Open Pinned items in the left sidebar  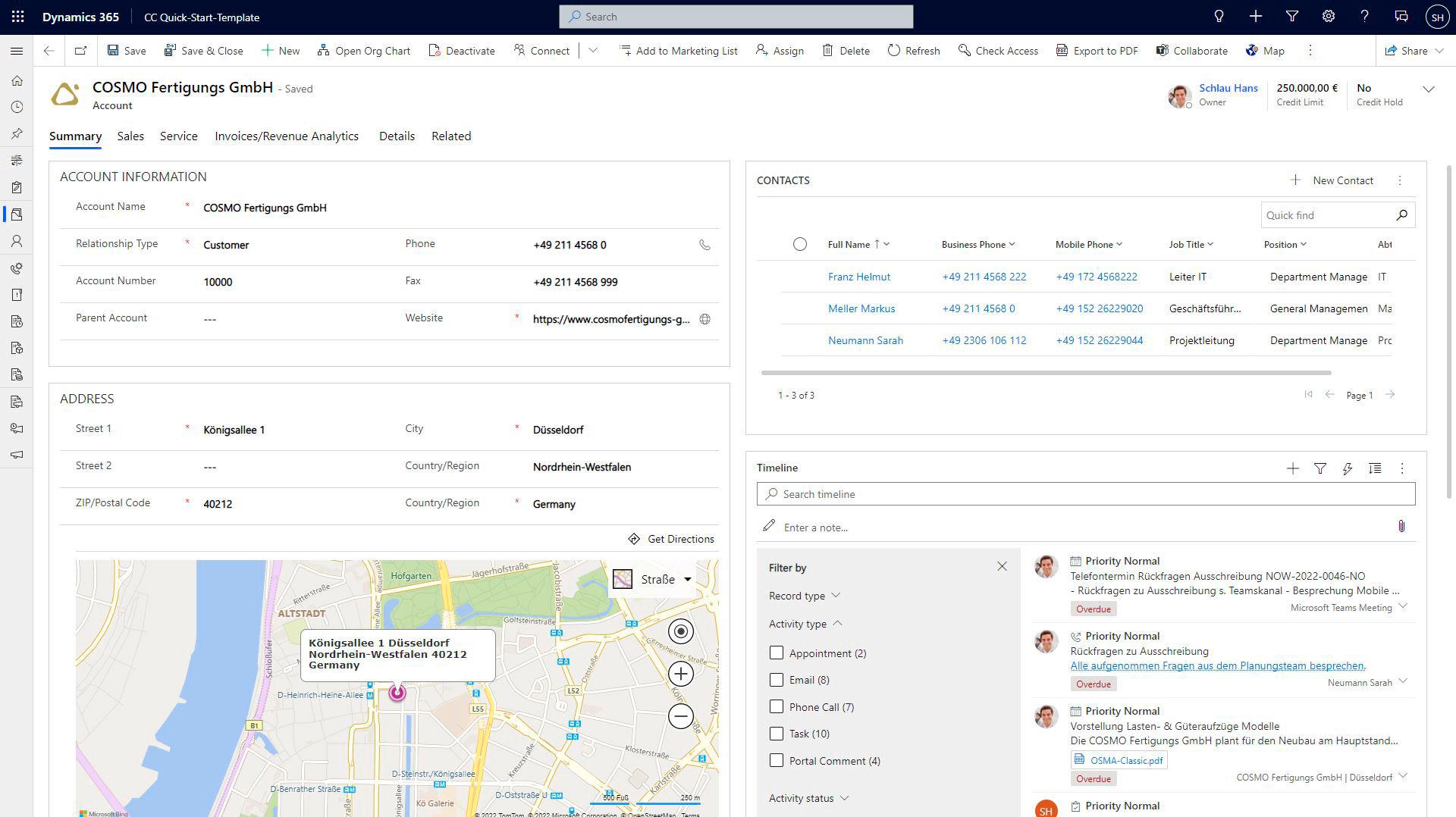[x=17, y=133]
